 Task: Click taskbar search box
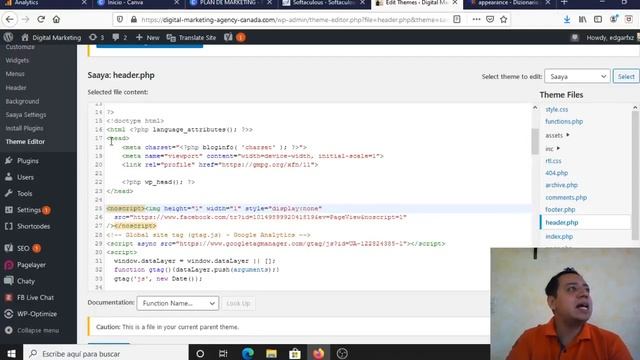(106, 353)
